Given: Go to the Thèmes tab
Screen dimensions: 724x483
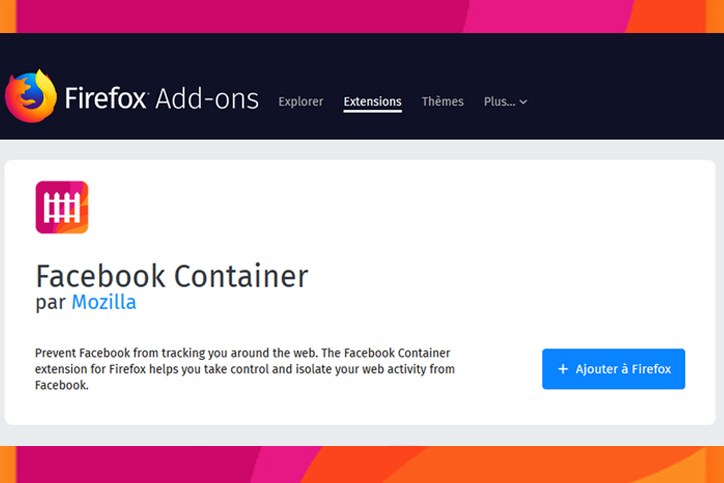Looking at the screenshot, I should pyautogui.click(x=442, y=102).
